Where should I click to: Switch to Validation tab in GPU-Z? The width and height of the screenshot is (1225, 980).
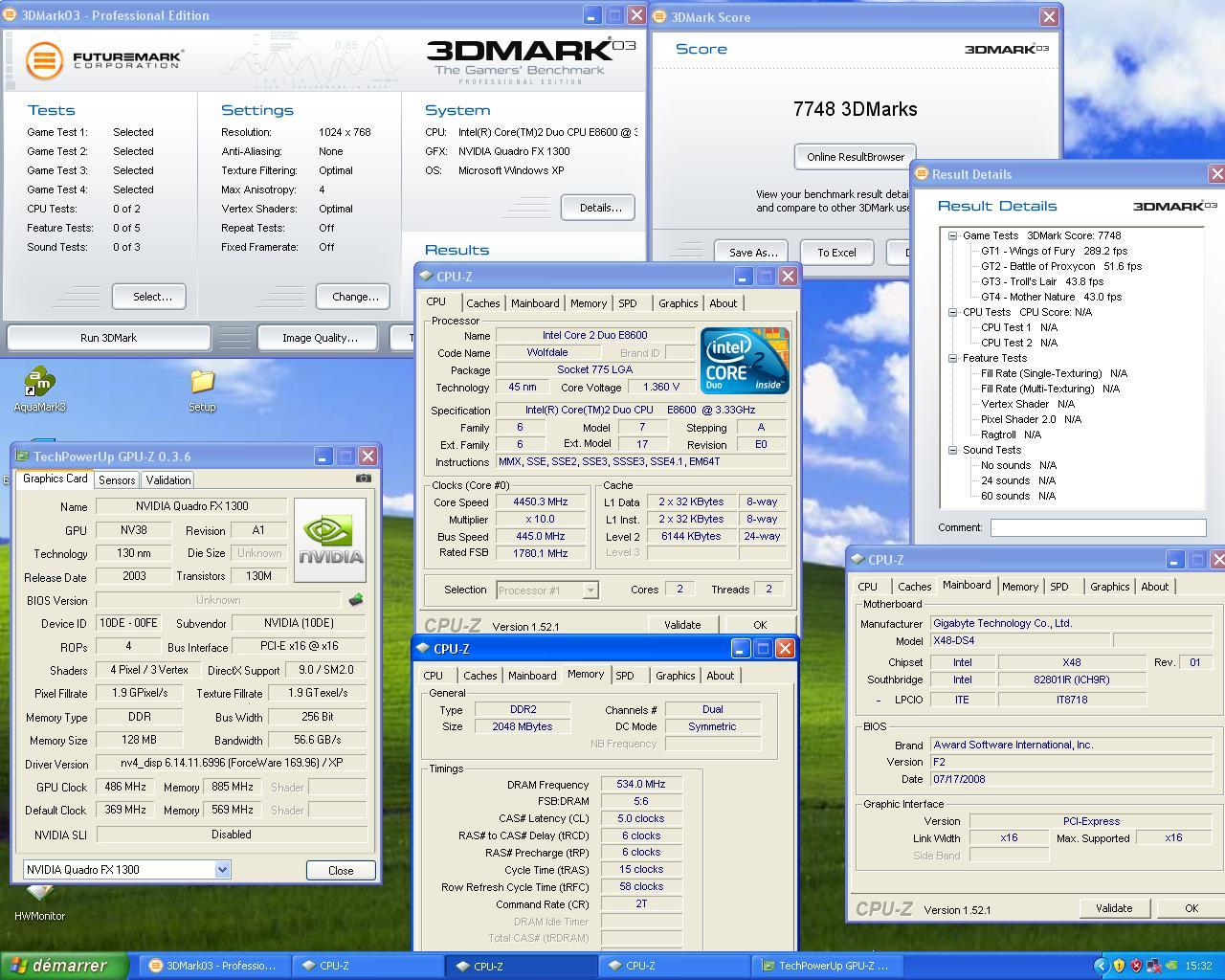(168, 480)
